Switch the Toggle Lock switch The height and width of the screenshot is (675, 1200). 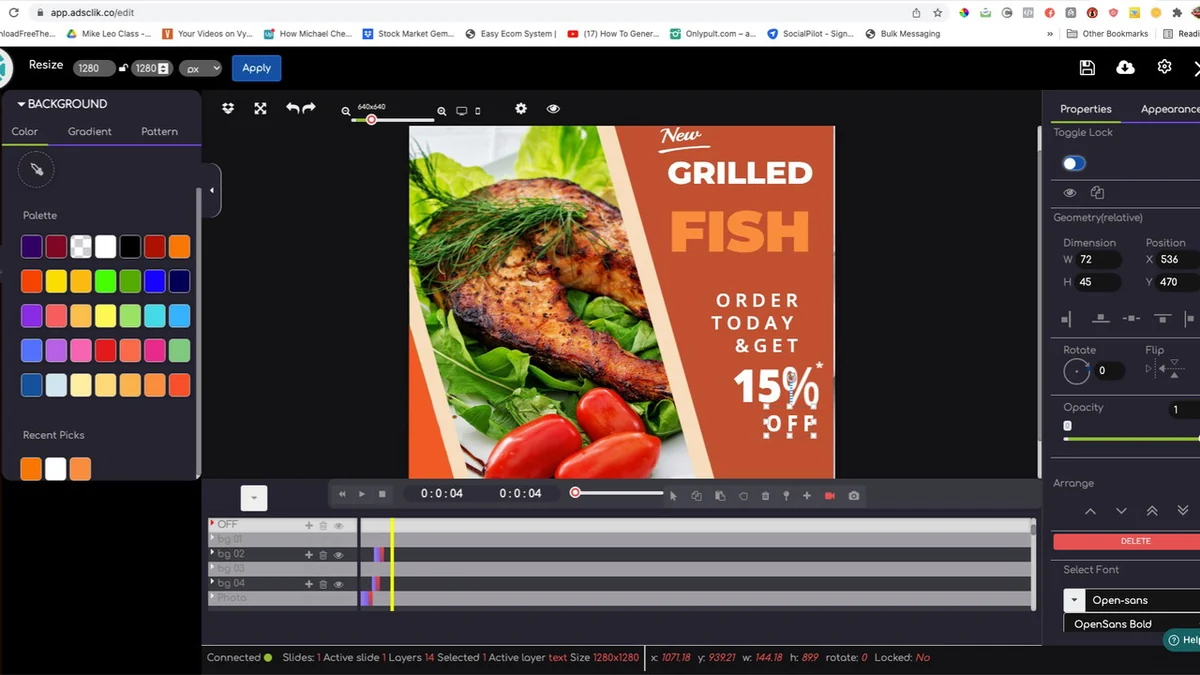coord(1074,163)
